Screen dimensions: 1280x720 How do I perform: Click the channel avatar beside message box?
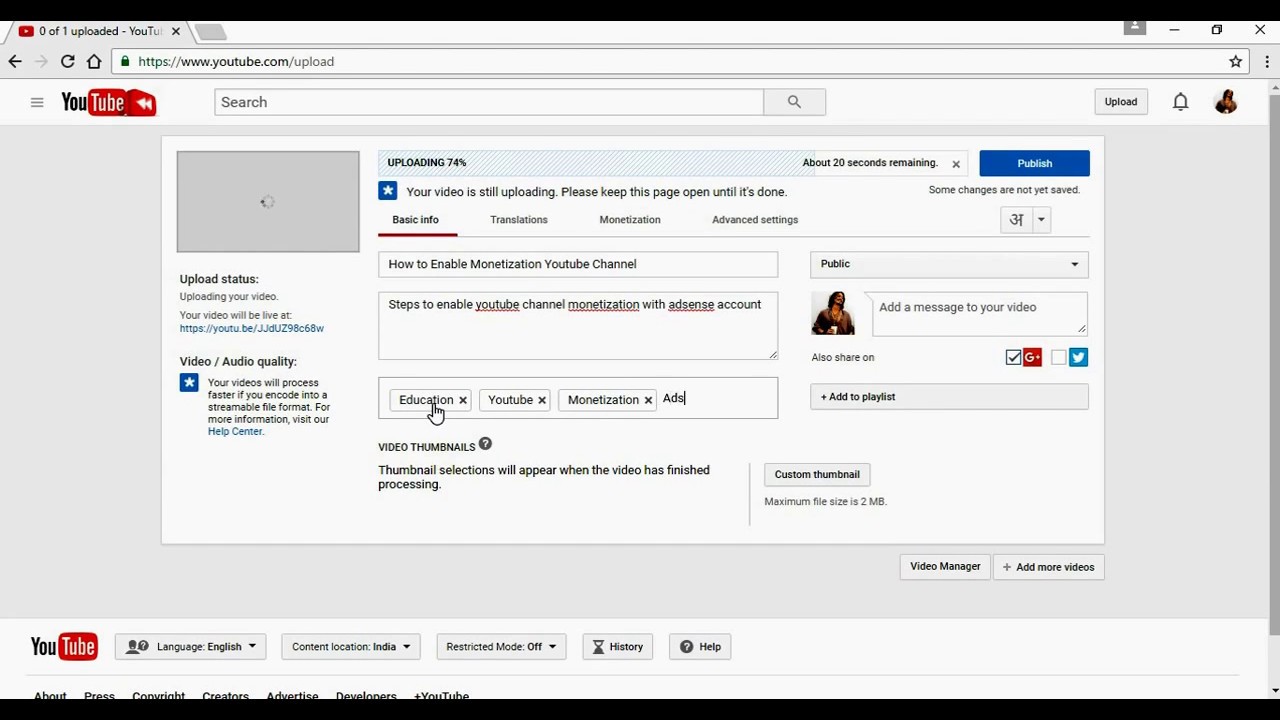tap(833, 313)
